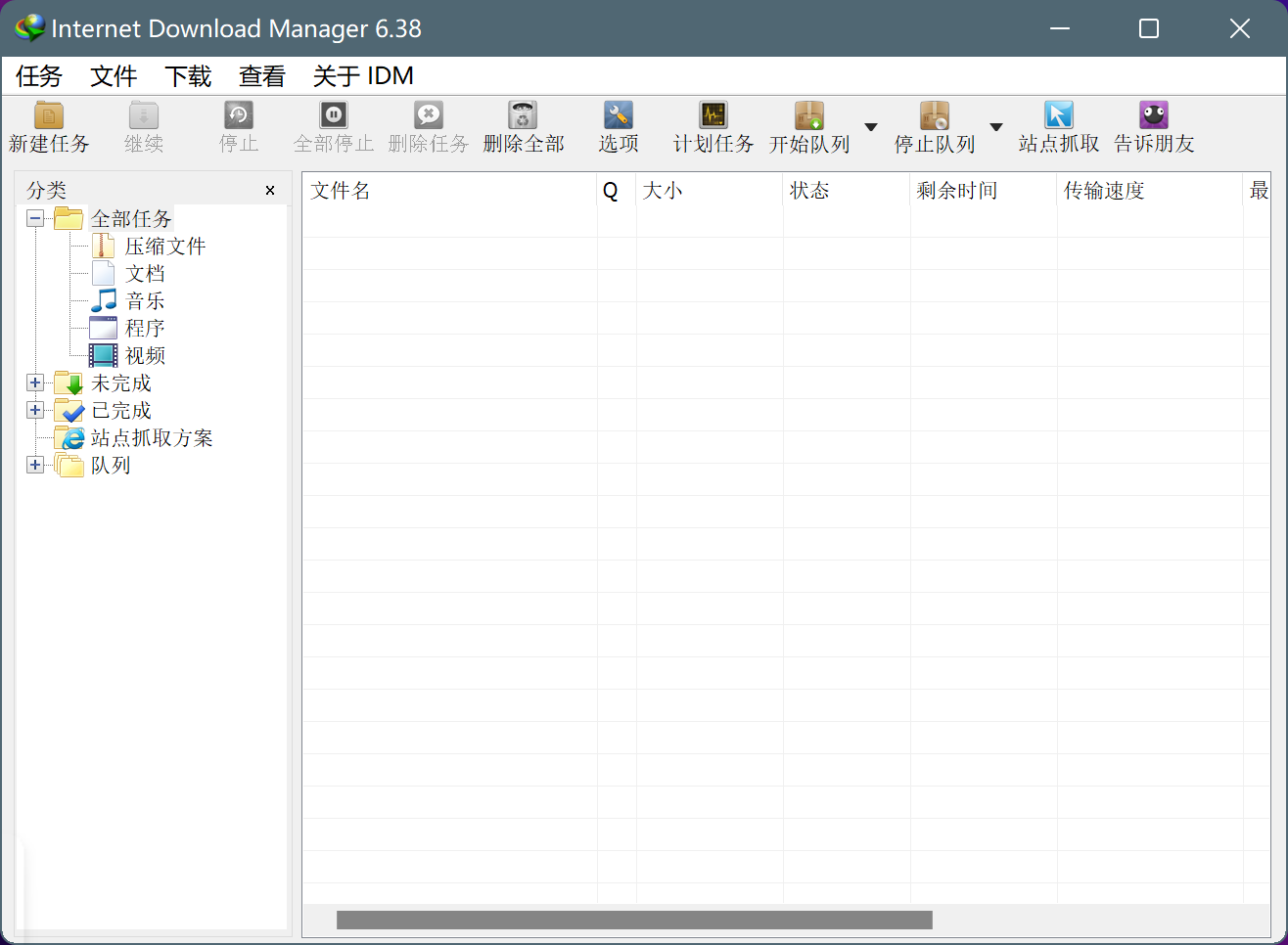Select the 音乐 music note icon

(103, 300)
